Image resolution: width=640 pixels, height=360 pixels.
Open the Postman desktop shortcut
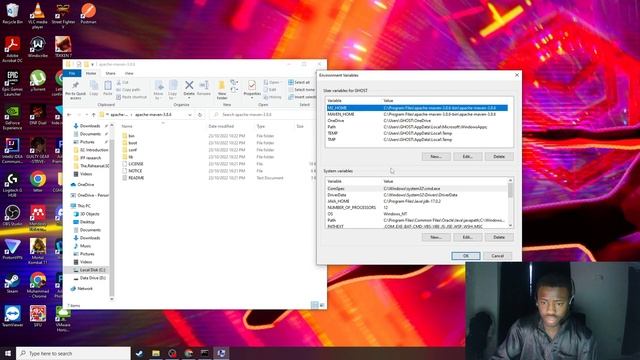[x=88, y=14]
